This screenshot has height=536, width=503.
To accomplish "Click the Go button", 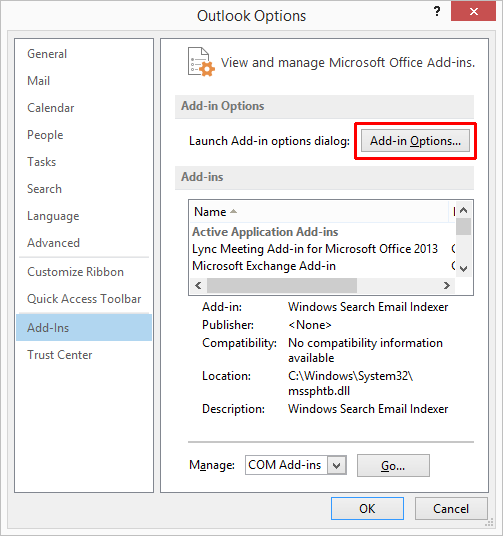I will (x=393, y=465).
